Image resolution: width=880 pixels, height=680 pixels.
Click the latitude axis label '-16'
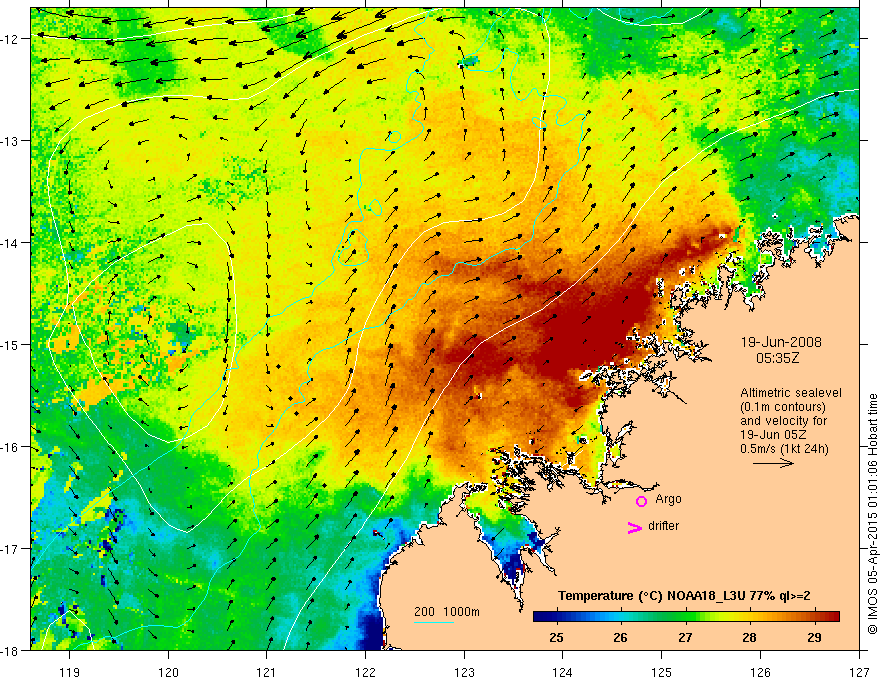(x=11, y=447)
